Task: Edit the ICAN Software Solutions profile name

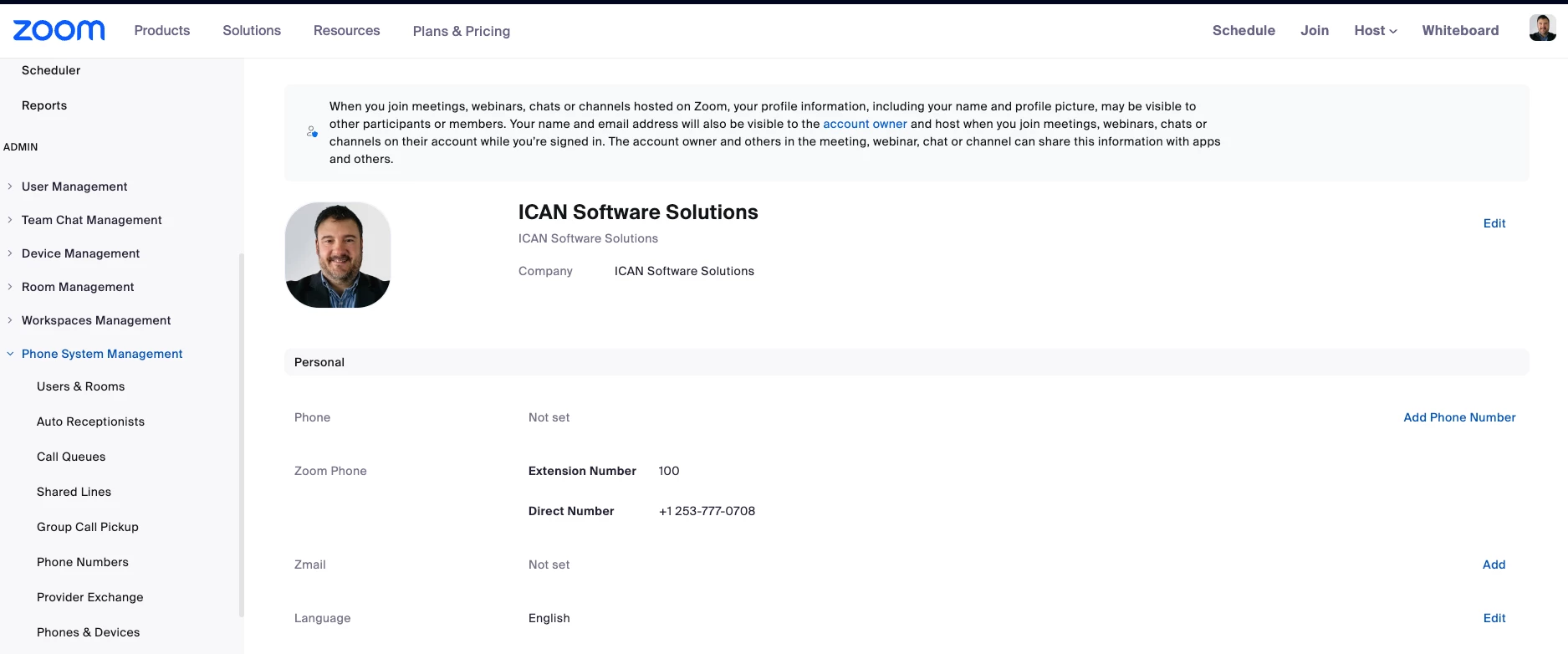Action: coord(1494,223)
